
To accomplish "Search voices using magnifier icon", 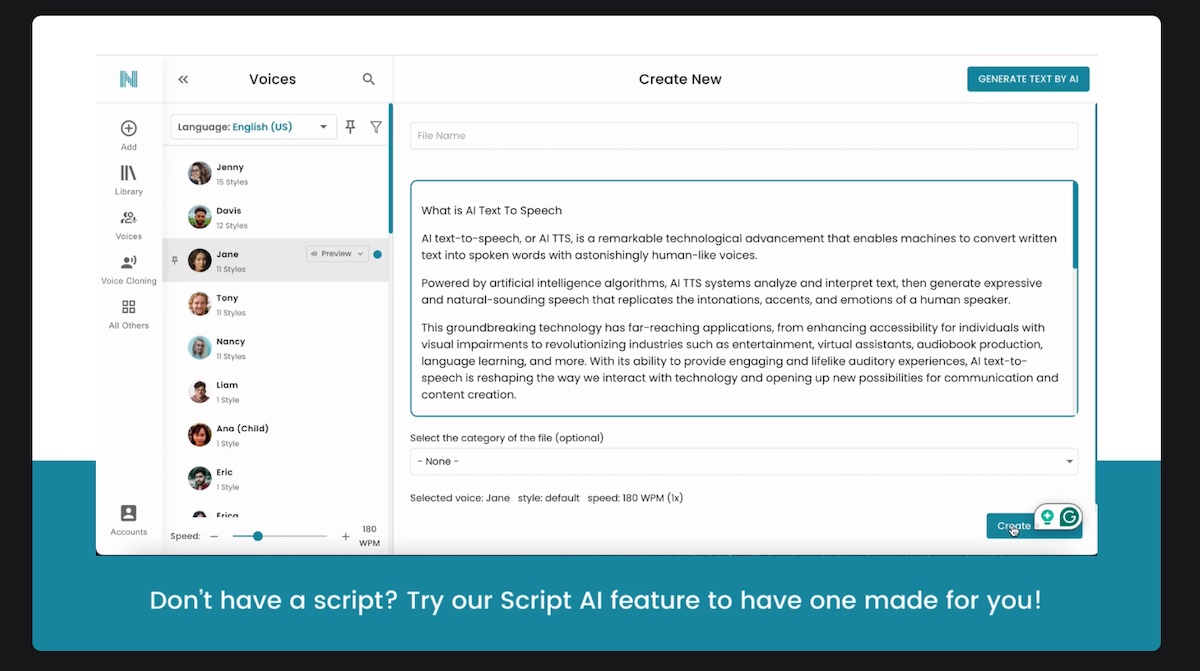I will pos(369,80).
